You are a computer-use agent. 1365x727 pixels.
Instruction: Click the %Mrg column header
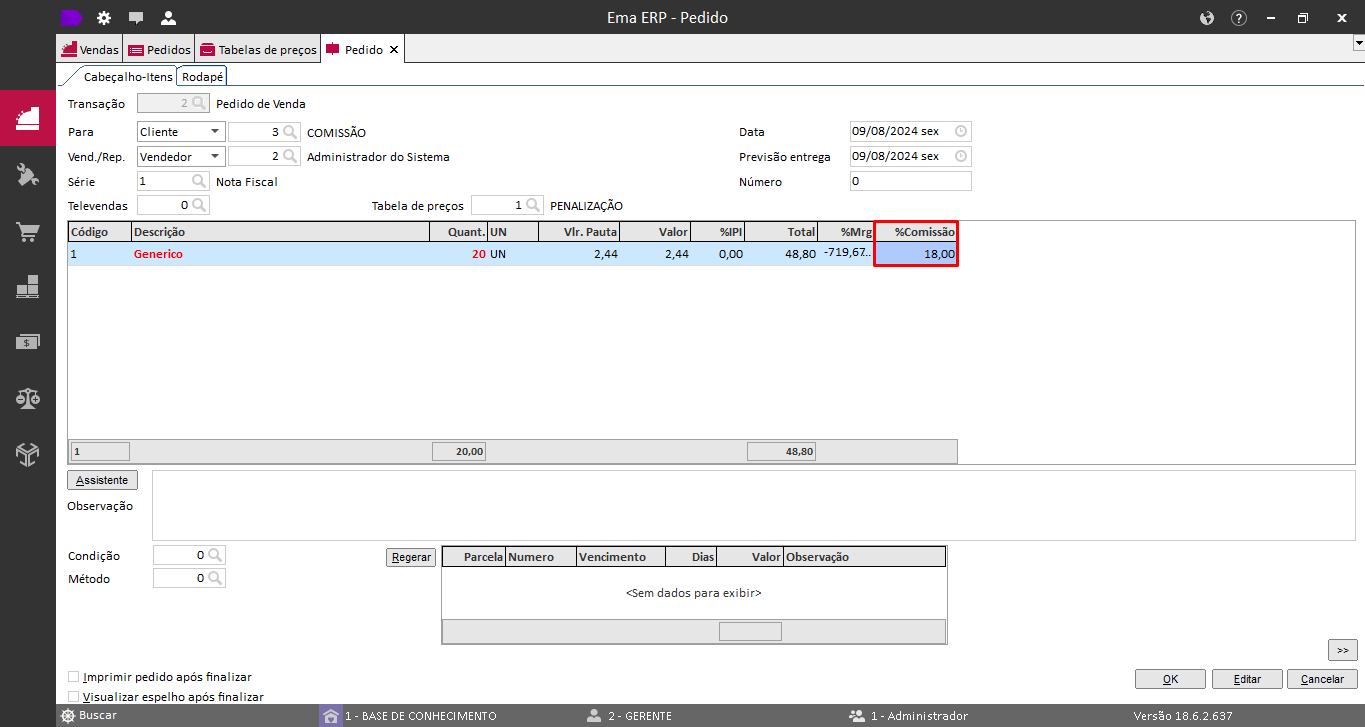(x=846, y=232)
